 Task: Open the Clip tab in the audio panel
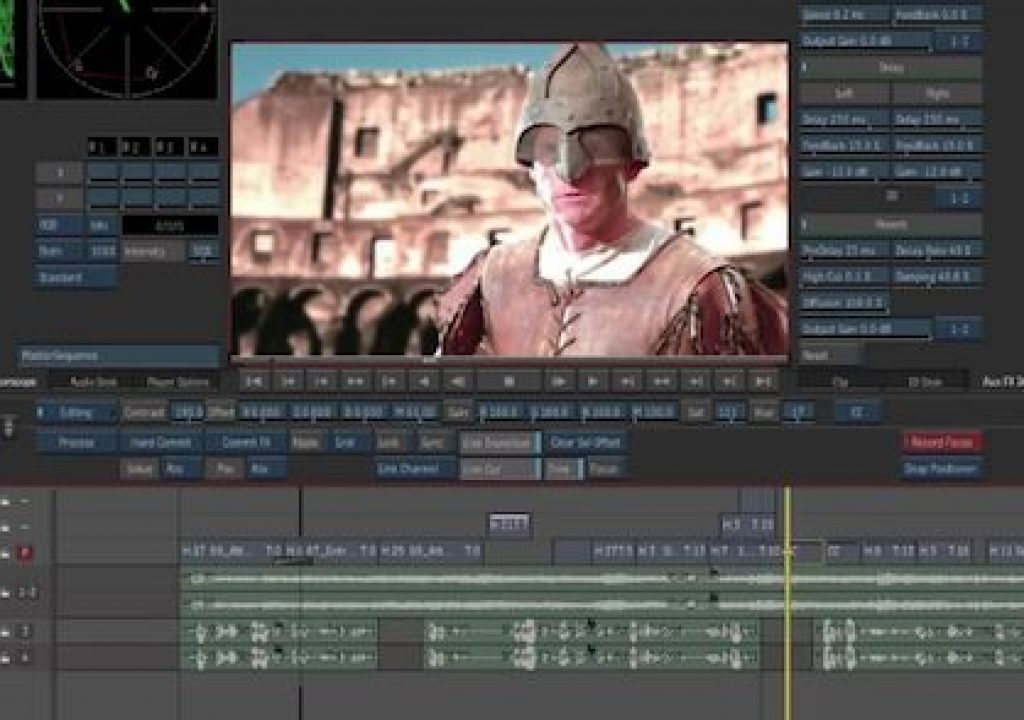click(841, 382)
